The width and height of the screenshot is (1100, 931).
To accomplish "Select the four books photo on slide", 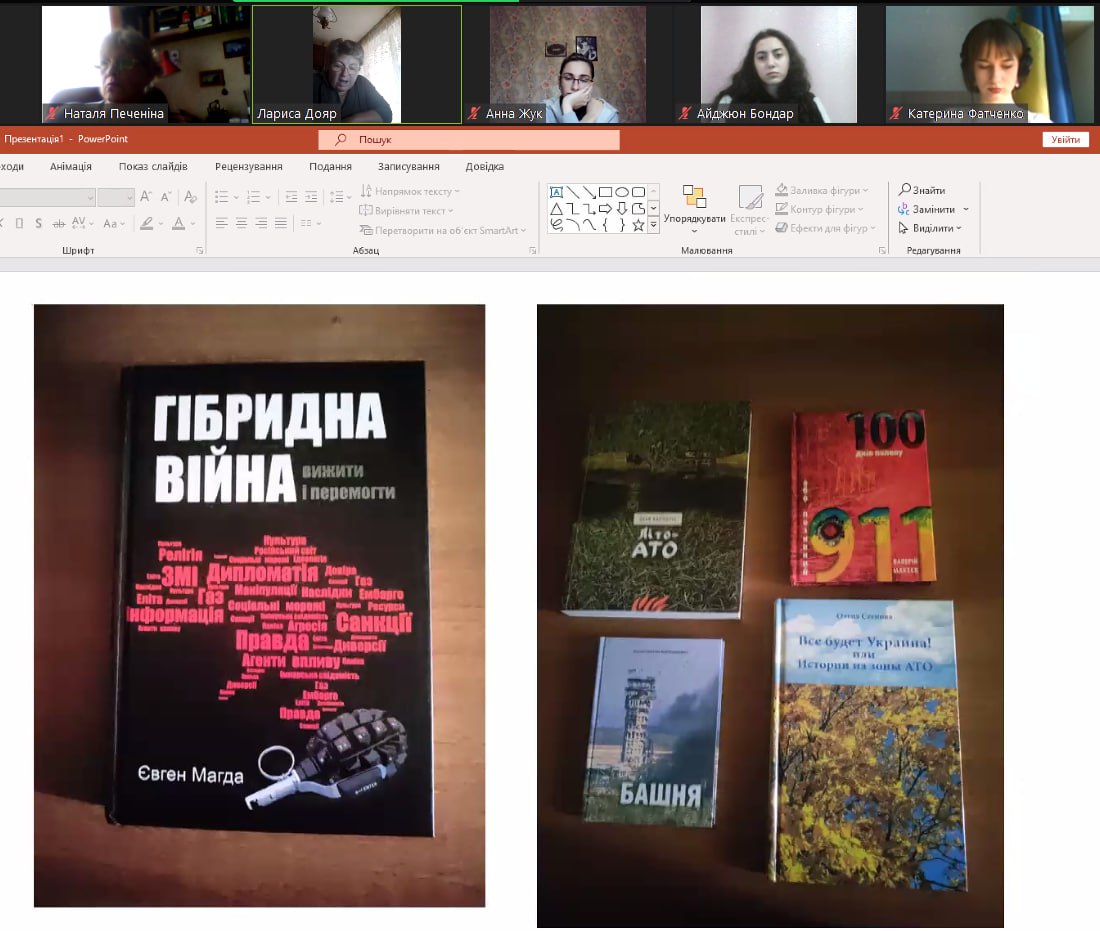I will point(770,615).
